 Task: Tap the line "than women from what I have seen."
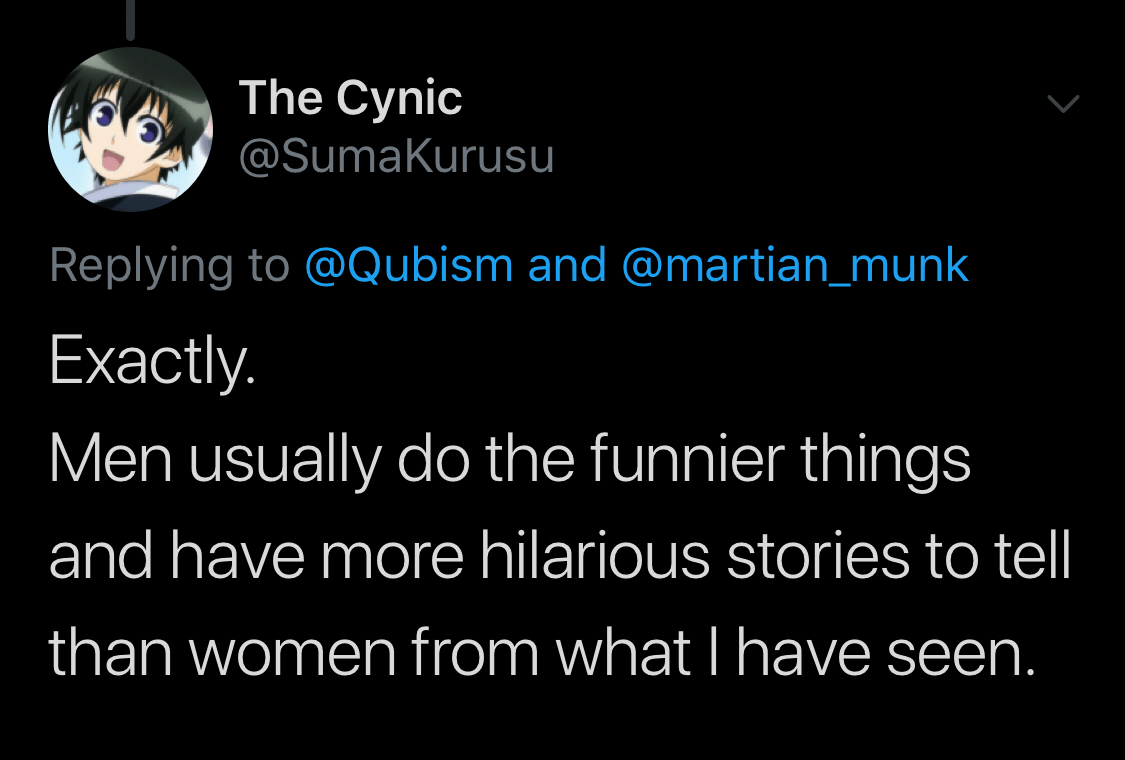coord(542,652)
